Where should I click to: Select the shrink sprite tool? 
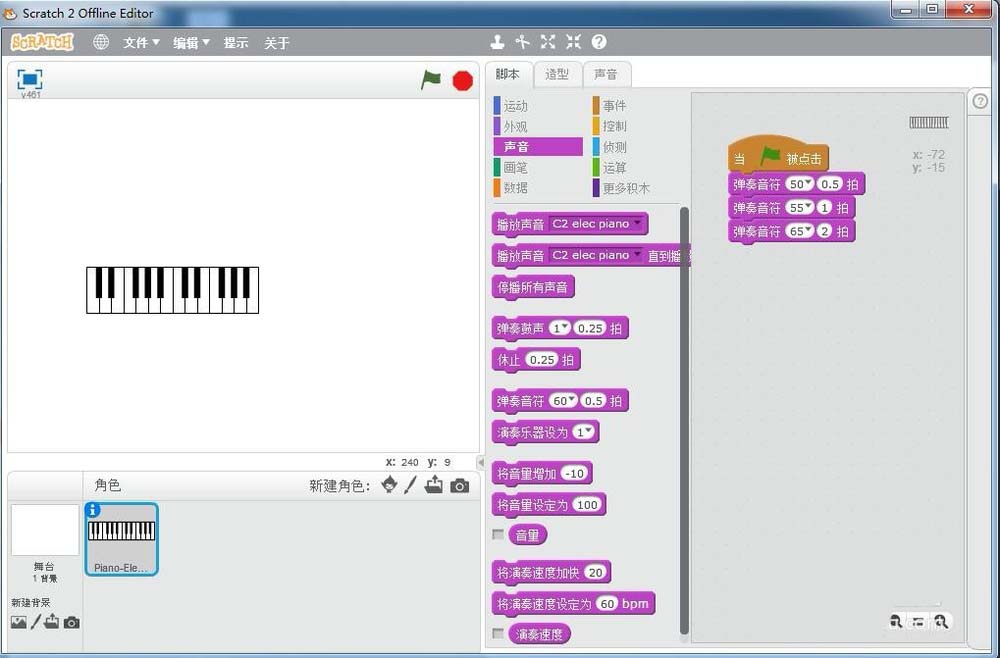[572, 42]
